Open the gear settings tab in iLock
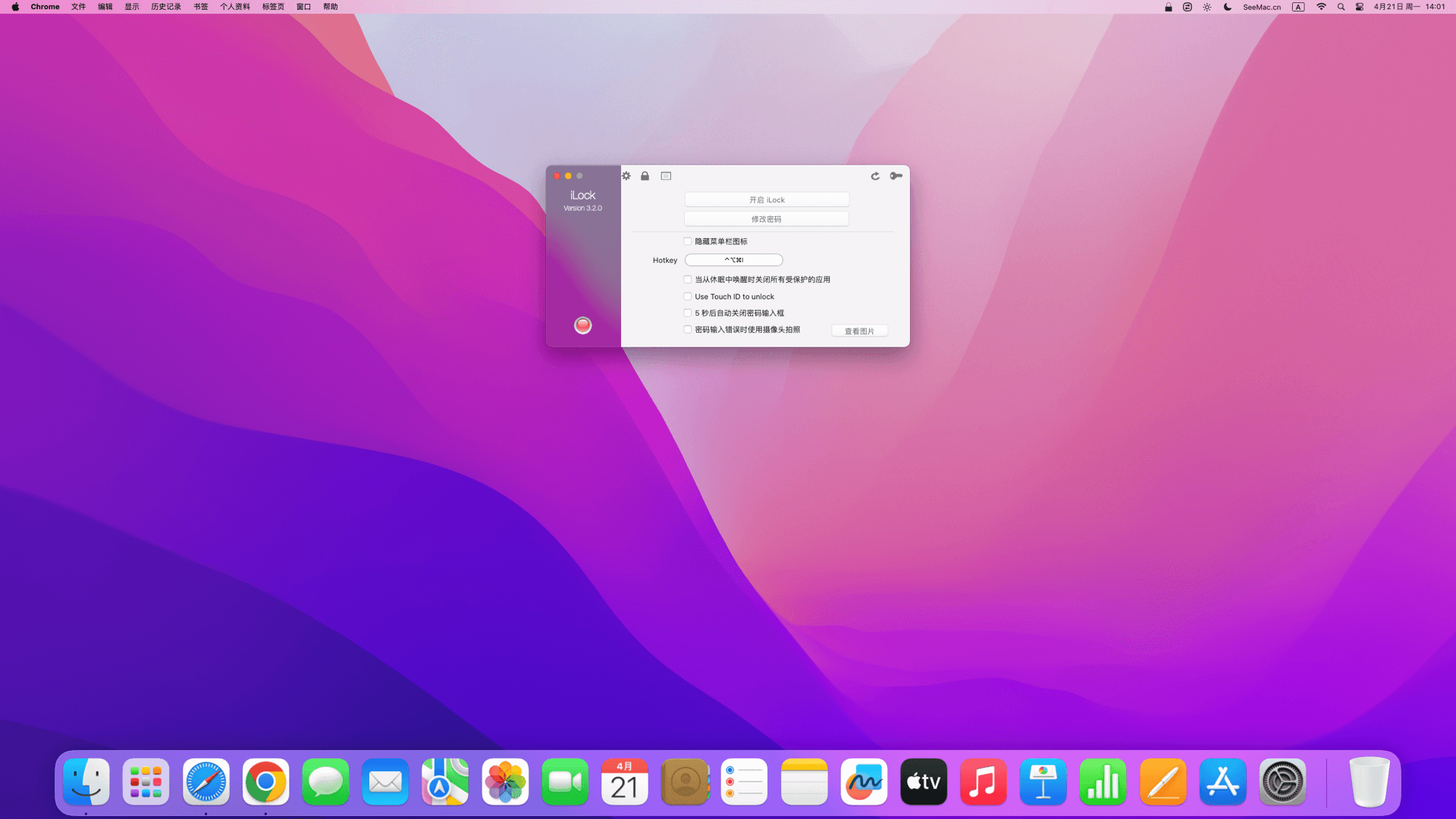This screenshot has width=1456, height=819. [626, 176]
